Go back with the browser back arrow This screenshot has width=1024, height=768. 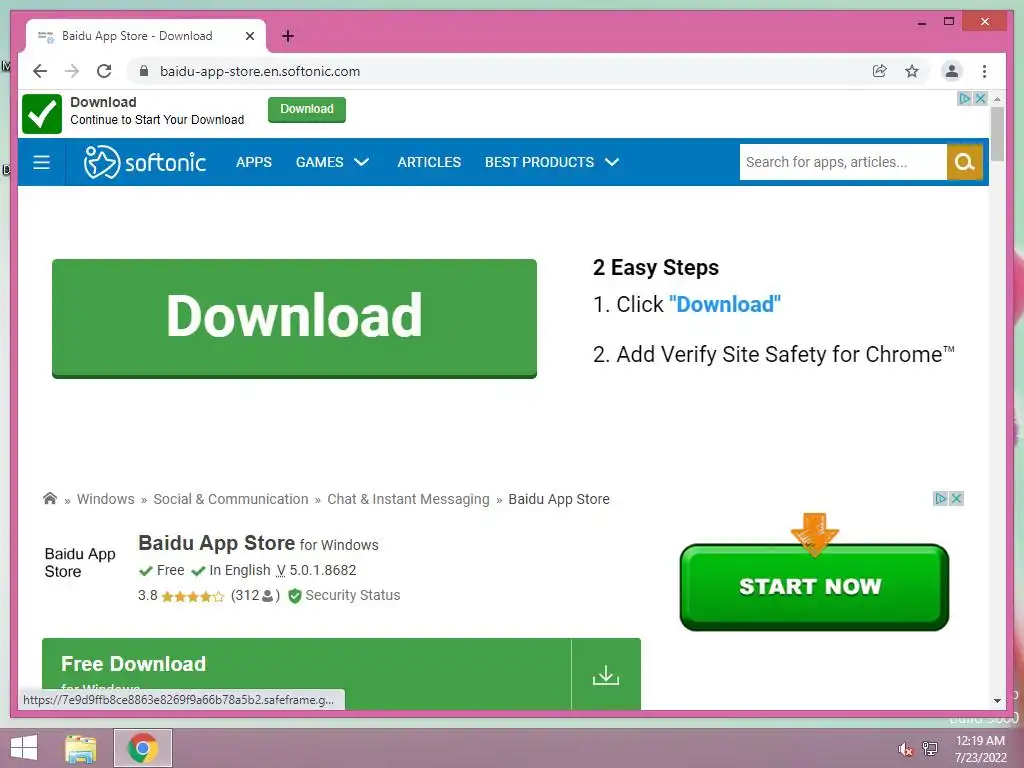tap(40, 71)
